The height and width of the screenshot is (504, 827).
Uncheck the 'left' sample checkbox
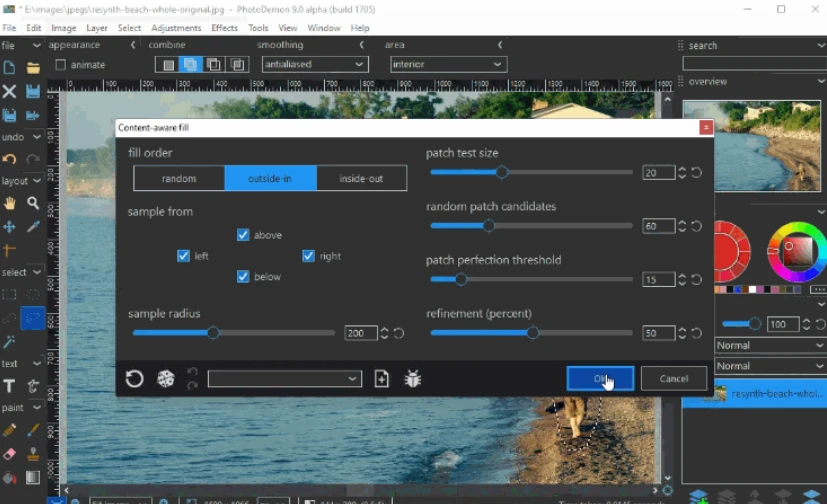(x=183, y=256)
